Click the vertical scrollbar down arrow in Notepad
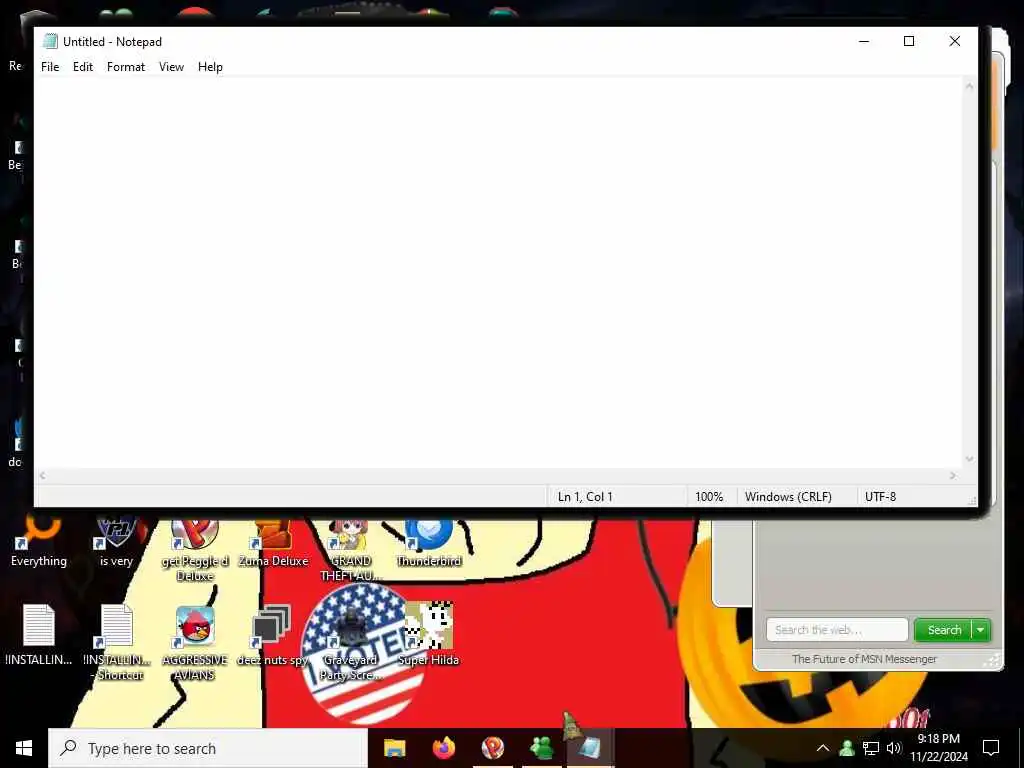 coord(970,459)
